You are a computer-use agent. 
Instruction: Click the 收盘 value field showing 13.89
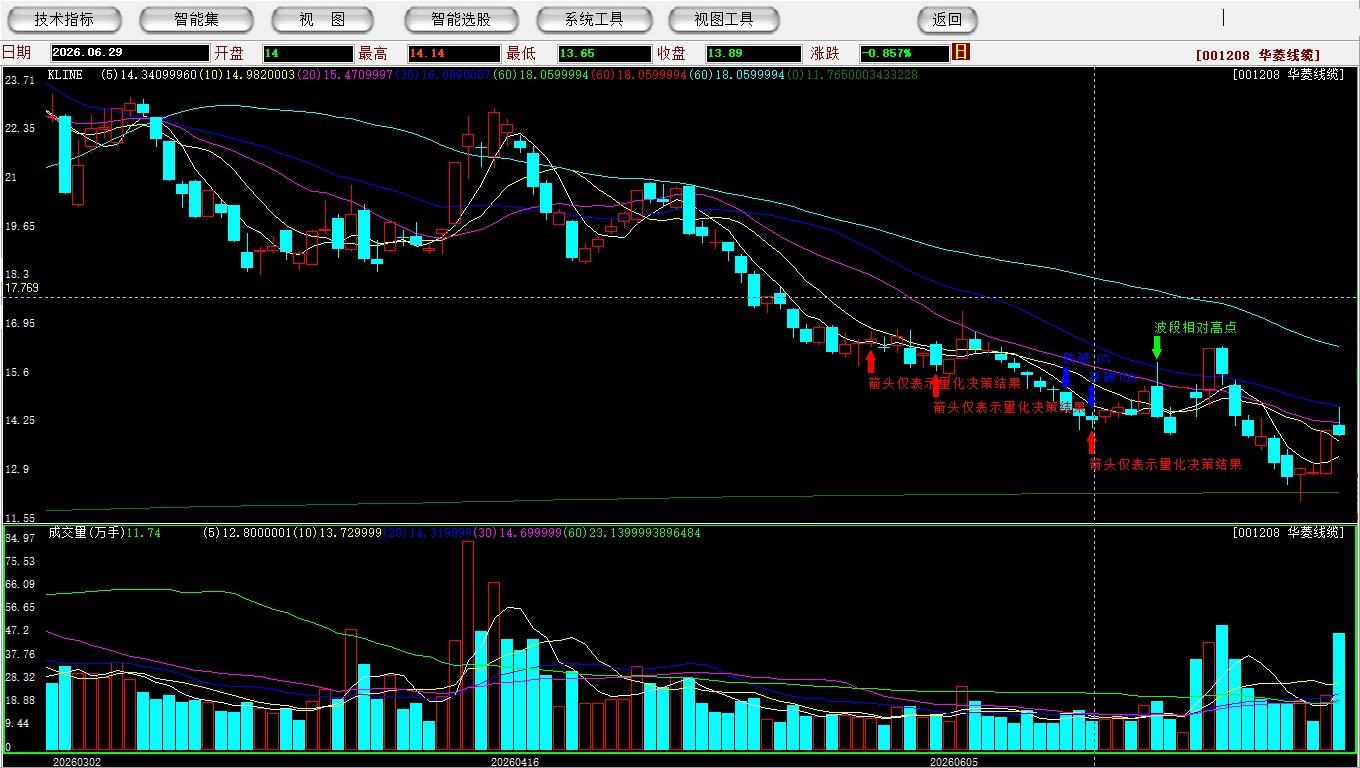[x=753, y=53]
